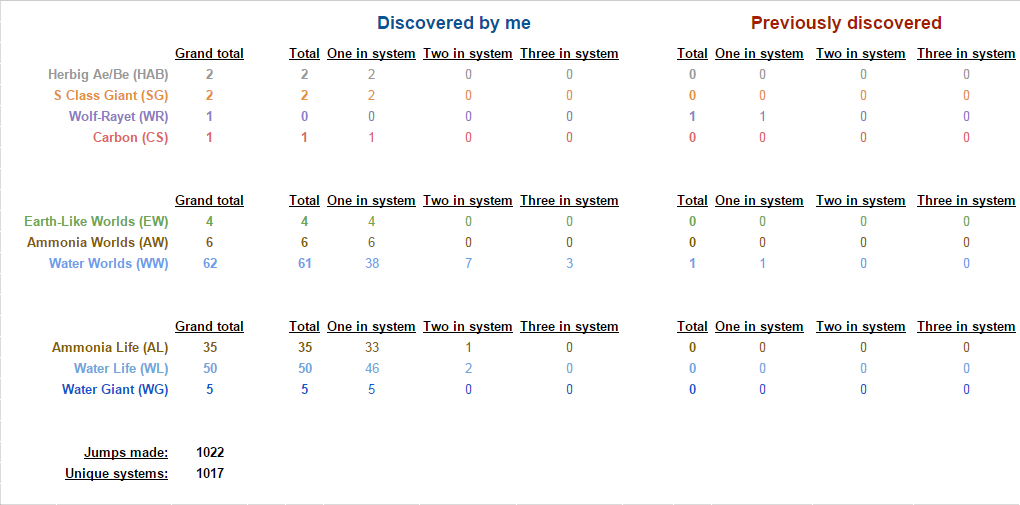Select the Jumps made value 1022
The width and height of the screenshot is (1020, 505).
tap(210, 452)
